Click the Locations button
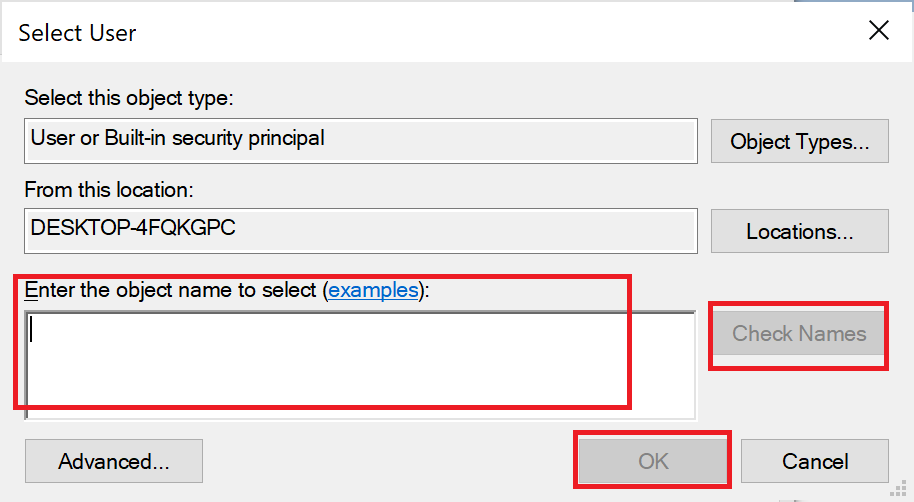Screen dimensions: 914x502 pos(799,231)
